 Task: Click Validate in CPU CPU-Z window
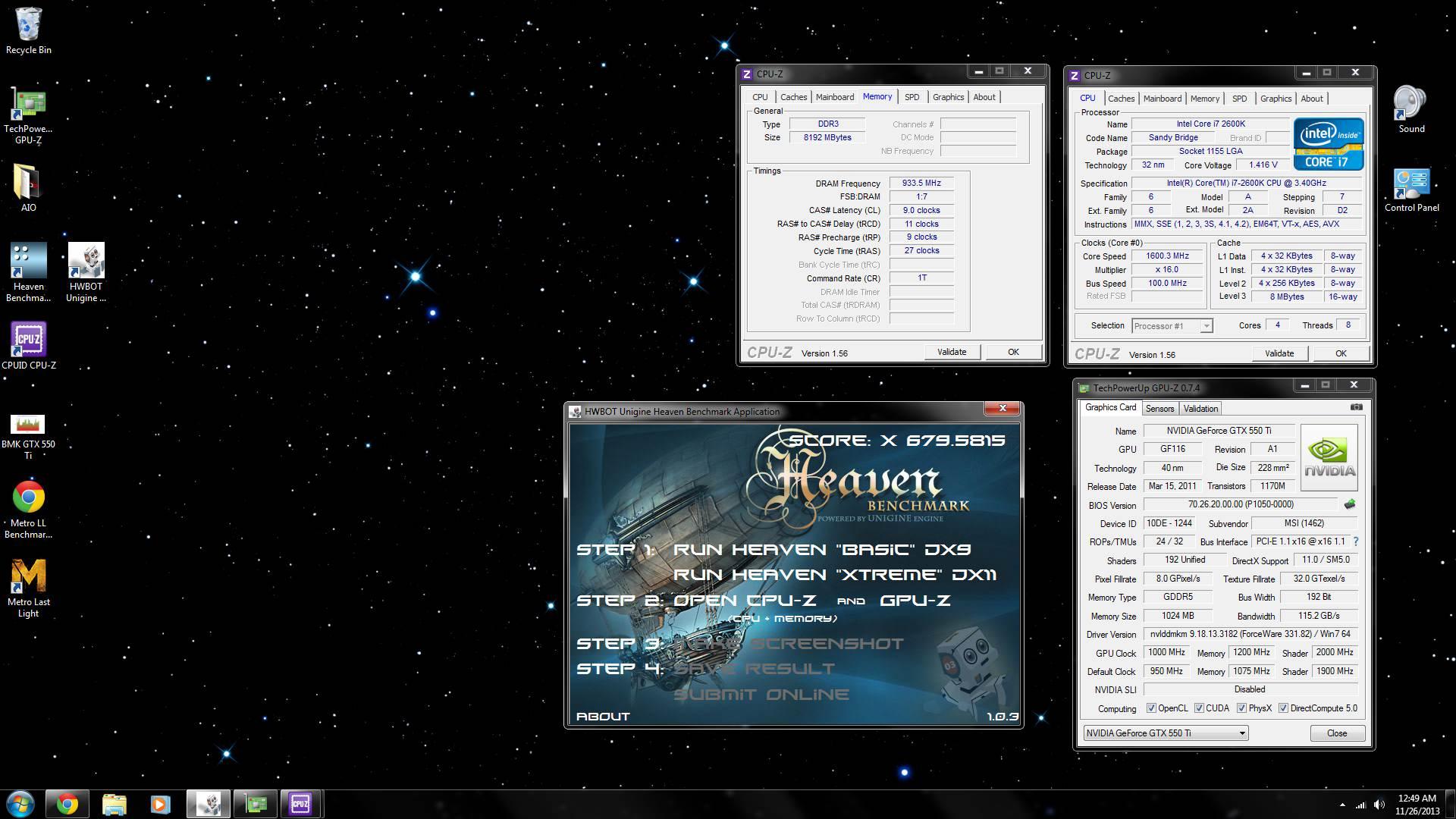[1279, 353]
